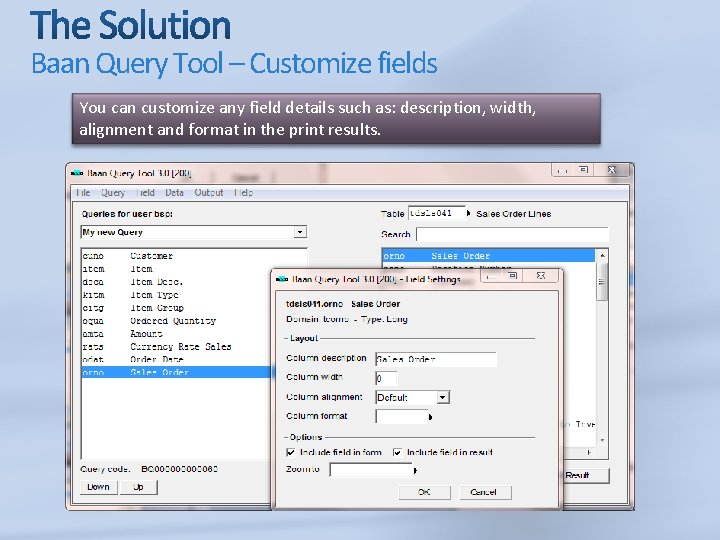This screenshot has height=540, width=720.
Task: Select cuno Customer row
Action: pyautogui.click(x=194, y=256)
